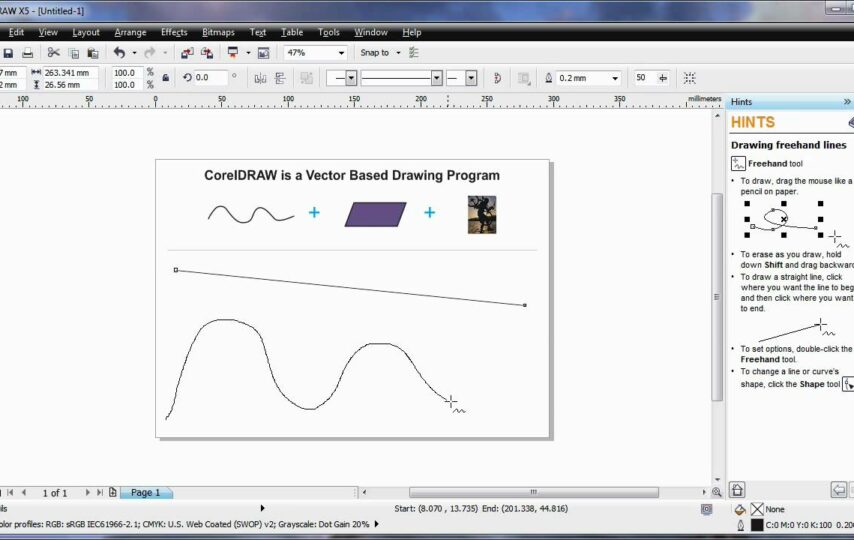Open the outline width 0.2 mm dropdown
The width and height of the screenshot is (854, 540).
pos(615,78)
